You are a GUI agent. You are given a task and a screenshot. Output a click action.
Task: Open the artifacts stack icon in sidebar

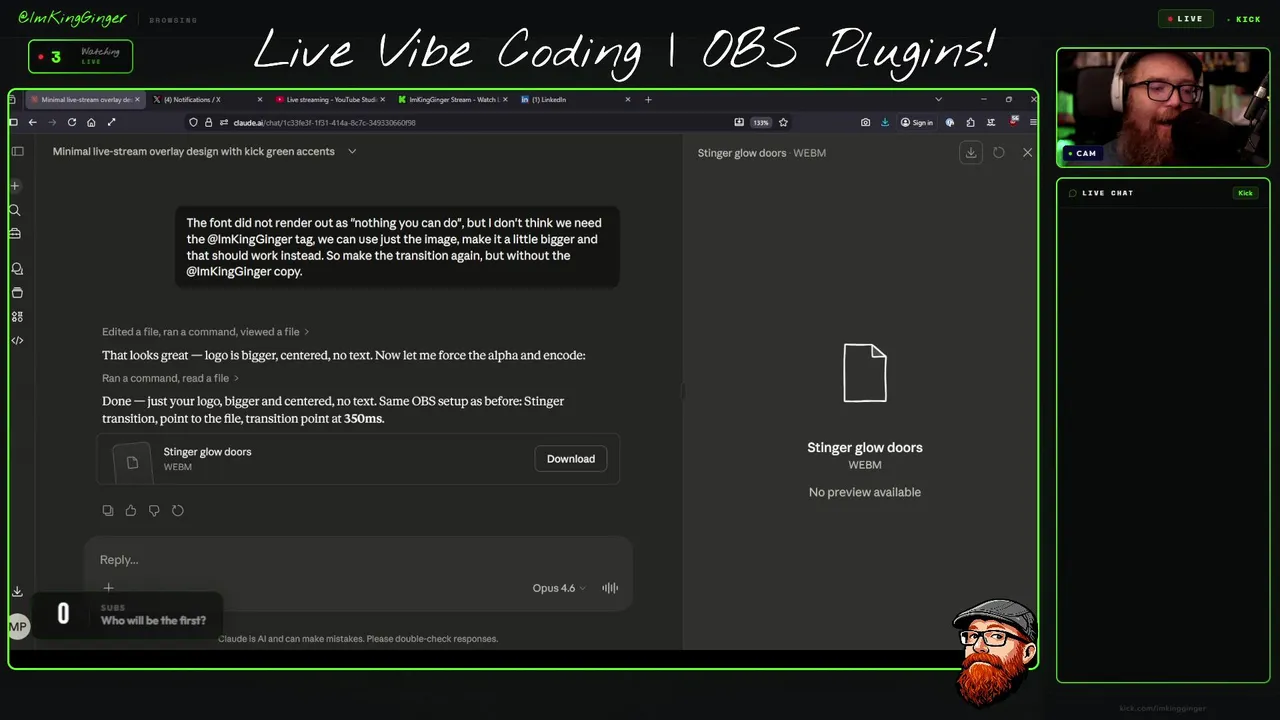pos(17,293)
